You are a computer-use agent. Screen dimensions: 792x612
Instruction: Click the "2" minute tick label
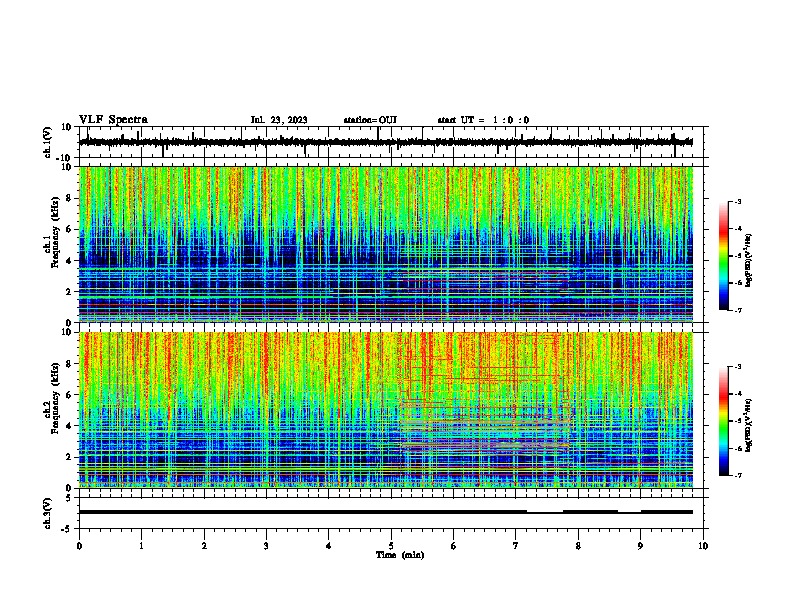pyautogui.click(x=204, y=546)
